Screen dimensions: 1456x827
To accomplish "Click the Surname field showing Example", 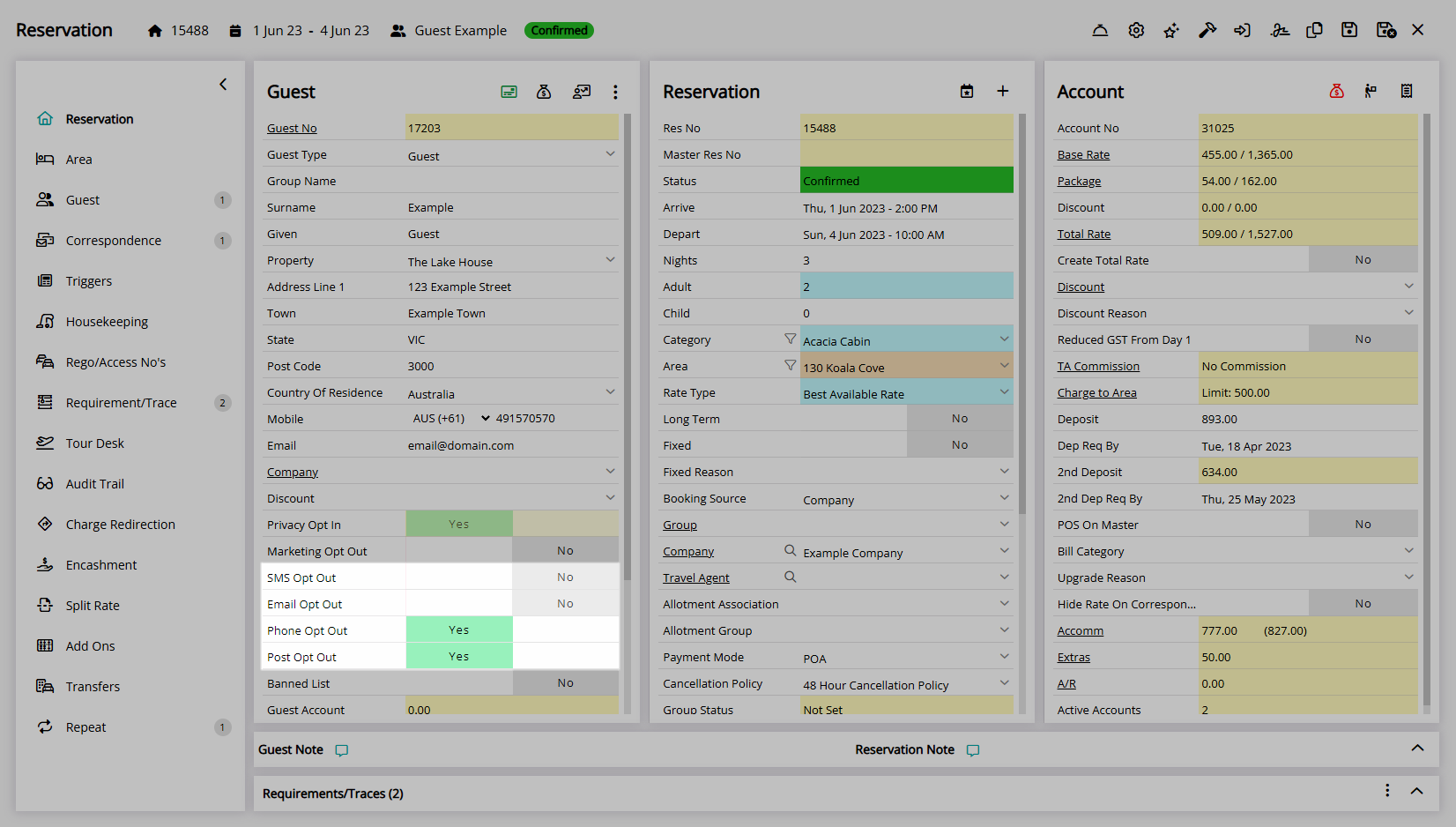I will pos(512,207).
